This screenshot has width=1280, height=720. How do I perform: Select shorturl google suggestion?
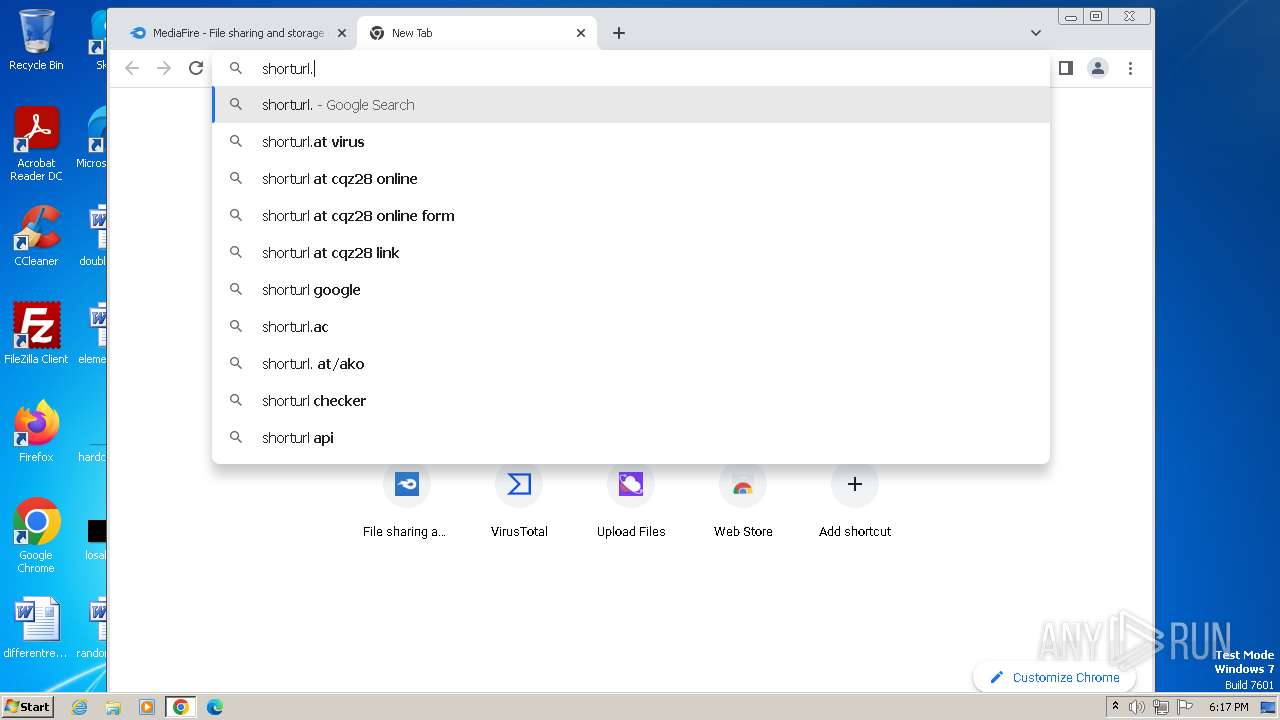tap(631, 290)
